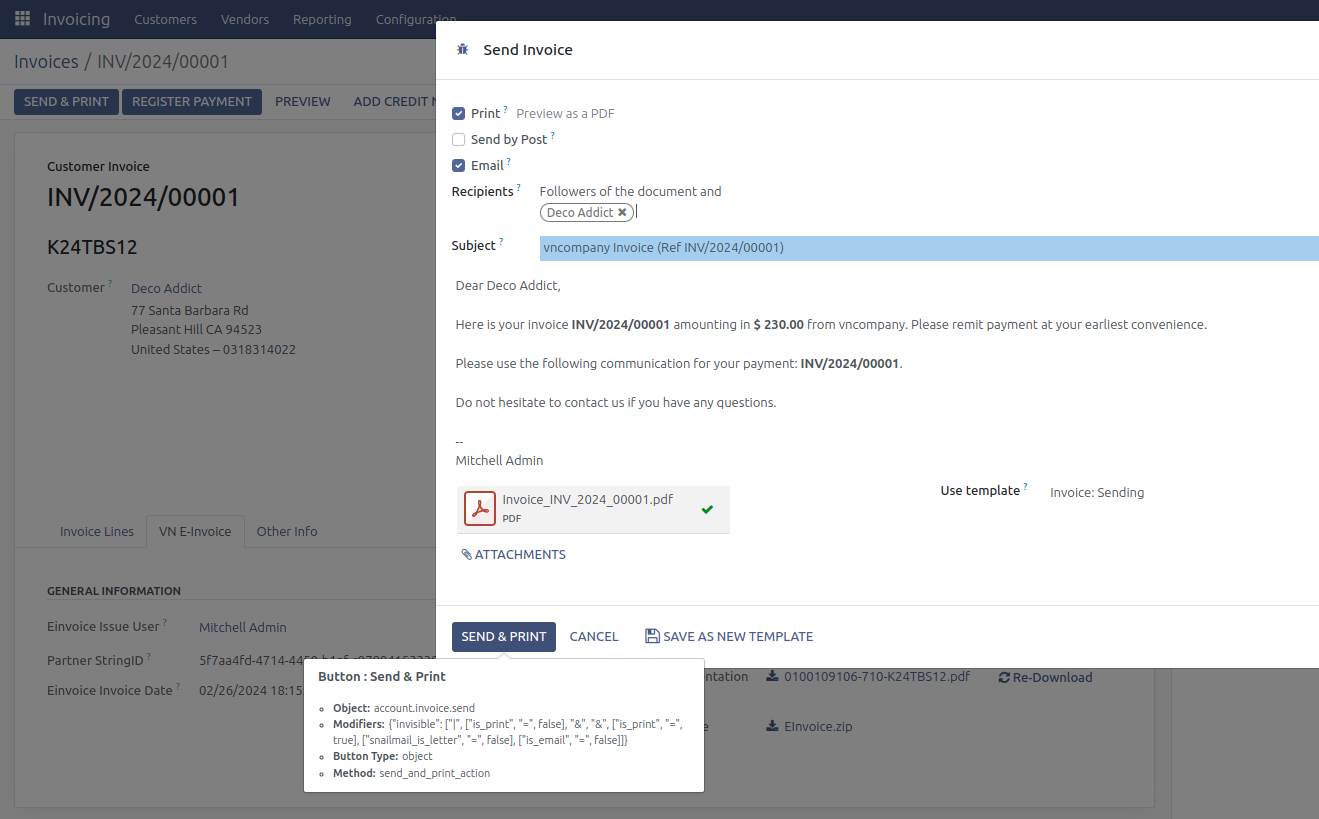This screenshot has height=819, width=1319.
Task: Click the paperclip Attachments icon
Action: coord(466,555)
